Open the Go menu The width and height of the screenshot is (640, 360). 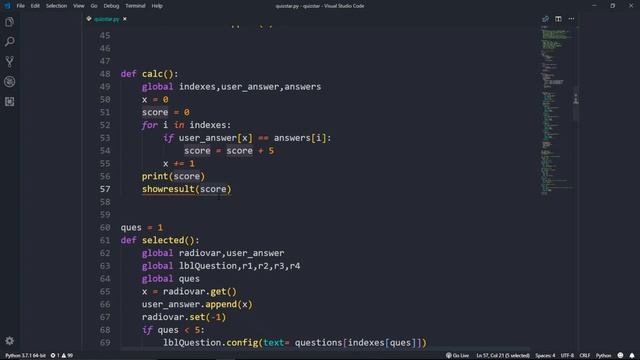point(94,6)
